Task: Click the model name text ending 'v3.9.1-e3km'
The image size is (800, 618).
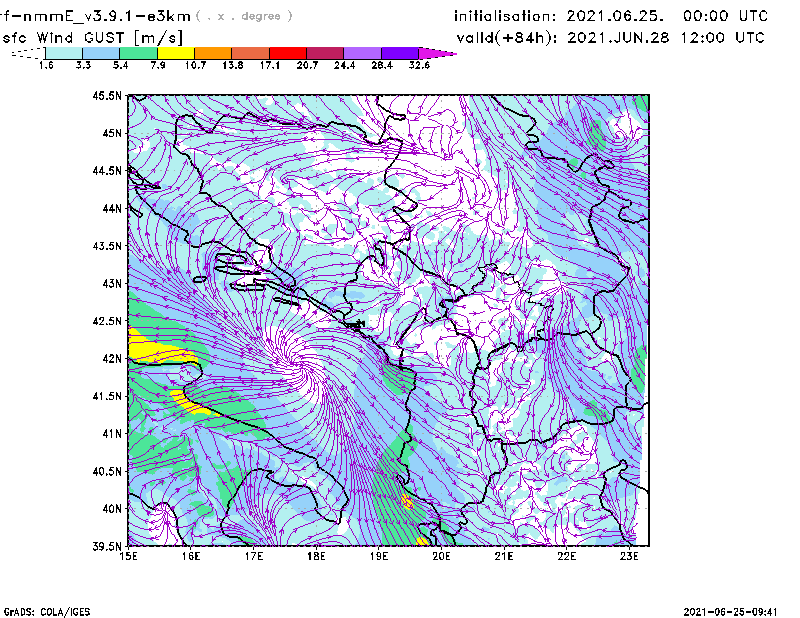Action: click(95, 16)
